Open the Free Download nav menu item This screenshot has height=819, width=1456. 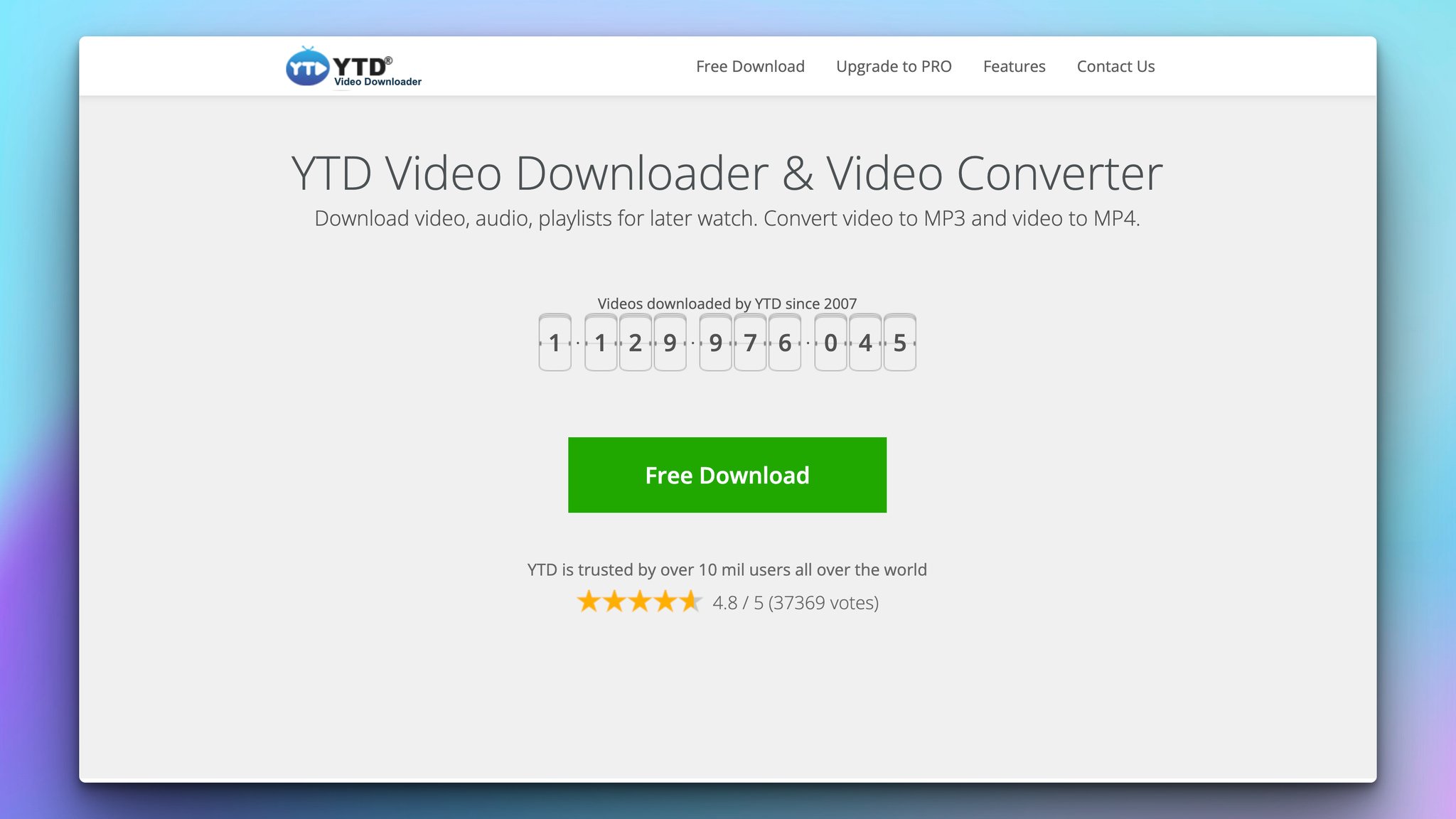click(750, 66)
